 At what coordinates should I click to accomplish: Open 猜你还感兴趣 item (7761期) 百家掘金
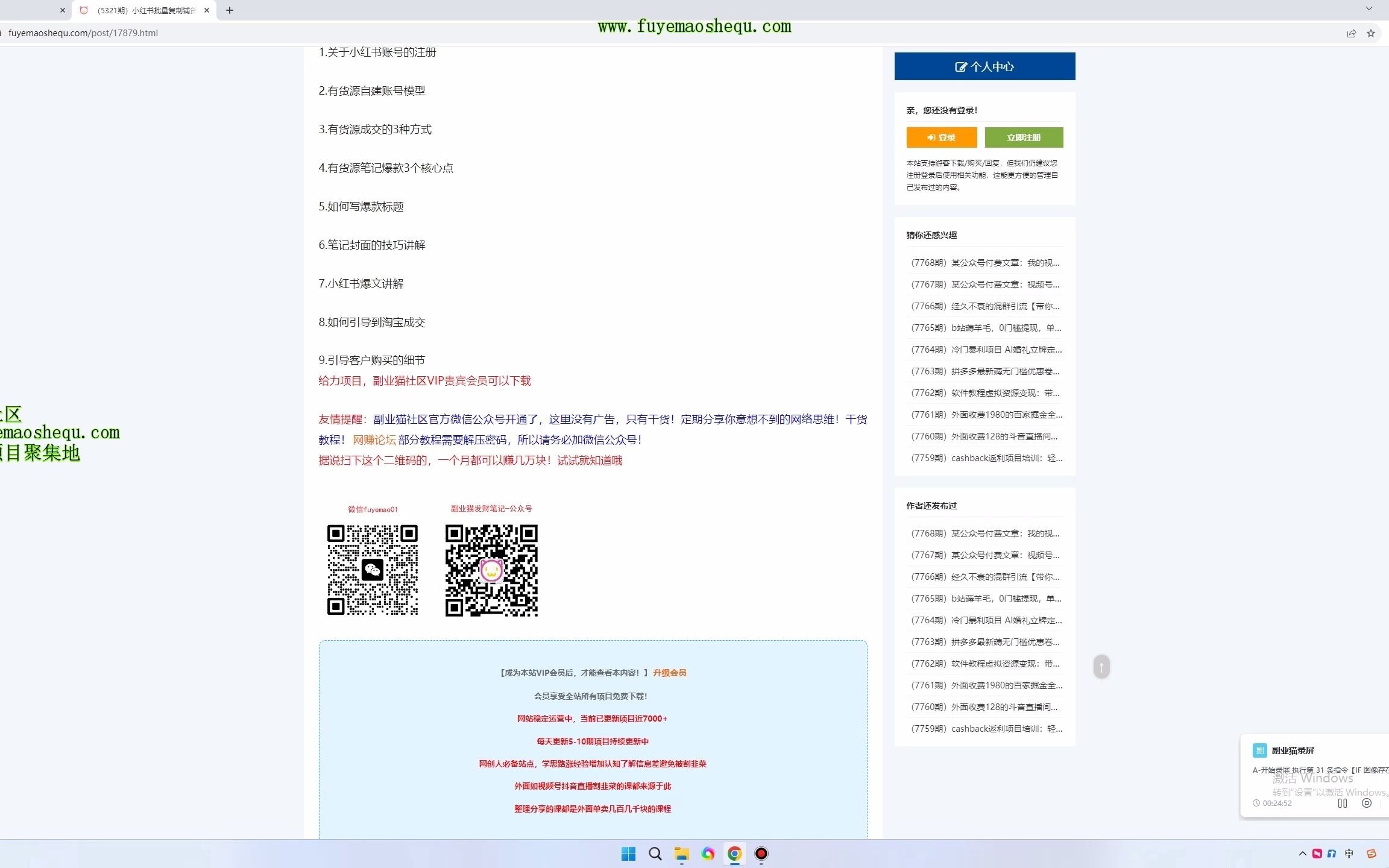pyautogui.click(x=986, y=415)
